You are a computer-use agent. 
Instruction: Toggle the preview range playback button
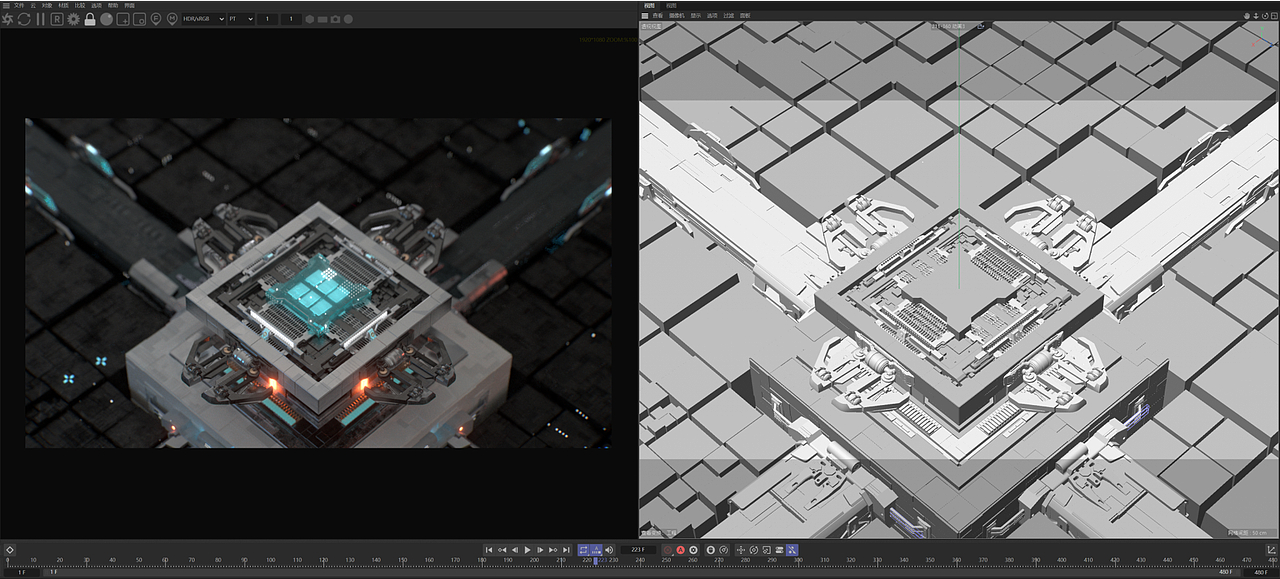point(596,550)
